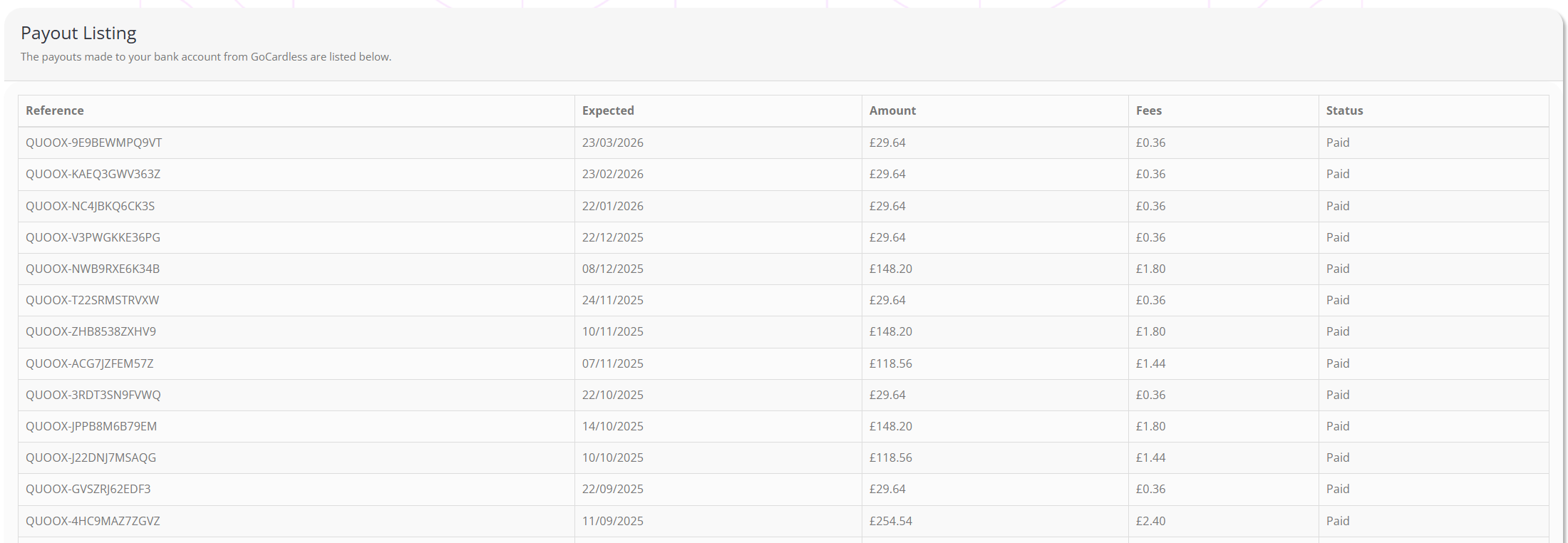Select the expected date 22/09/2025

click(612, 489)
